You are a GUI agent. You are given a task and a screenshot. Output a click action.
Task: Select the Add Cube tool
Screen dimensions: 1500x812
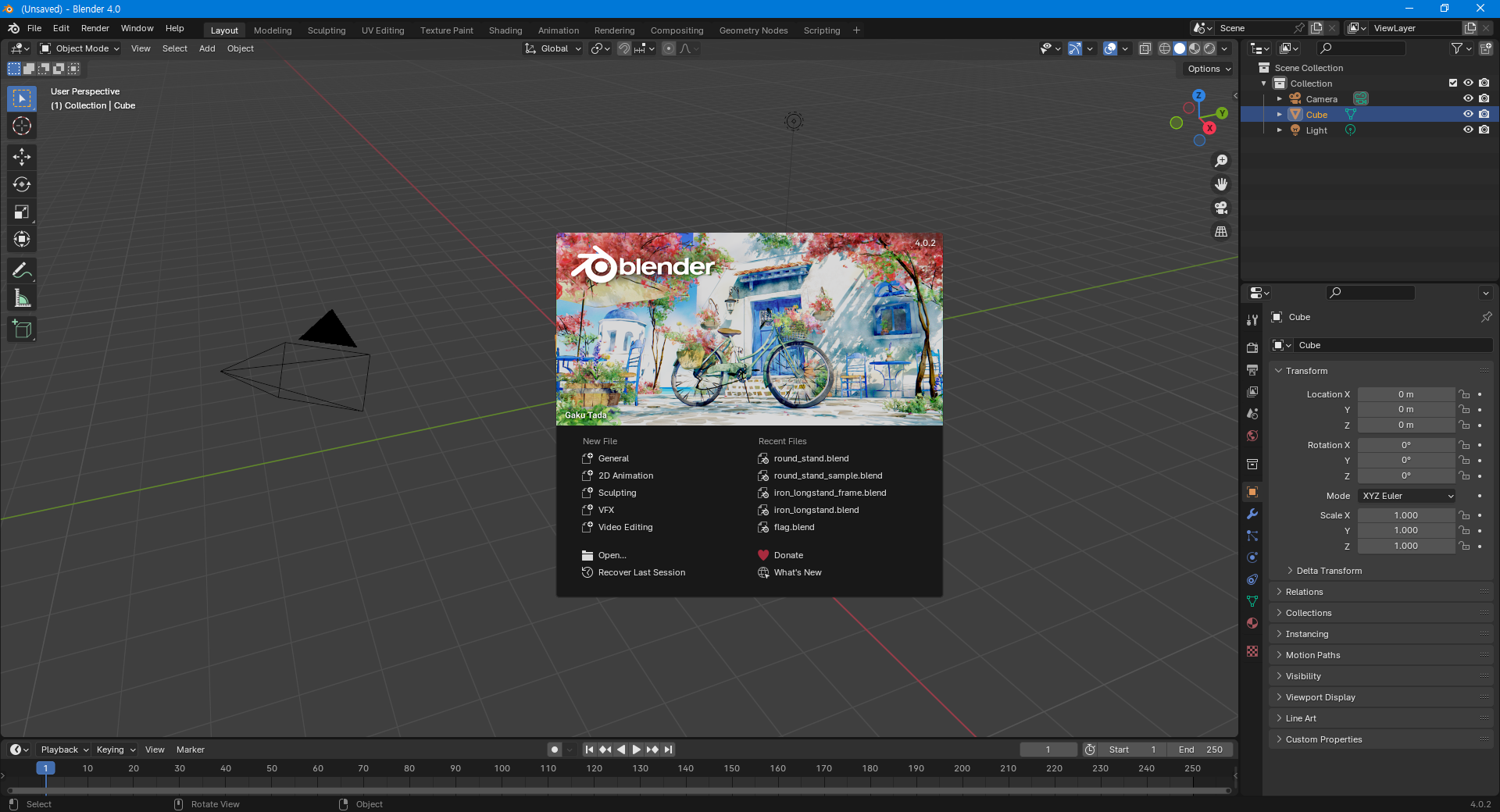pyautogui.click(x=22, y=329)
